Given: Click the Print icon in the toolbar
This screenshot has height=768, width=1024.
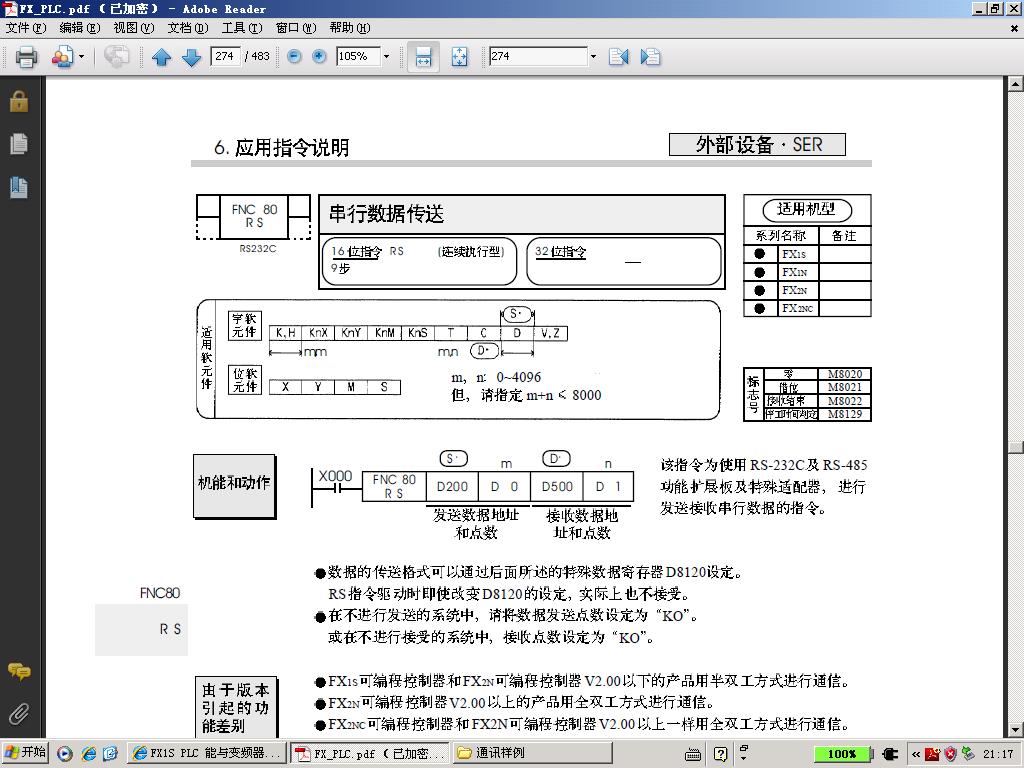Looking at the screenshot, I should point(27,57).
